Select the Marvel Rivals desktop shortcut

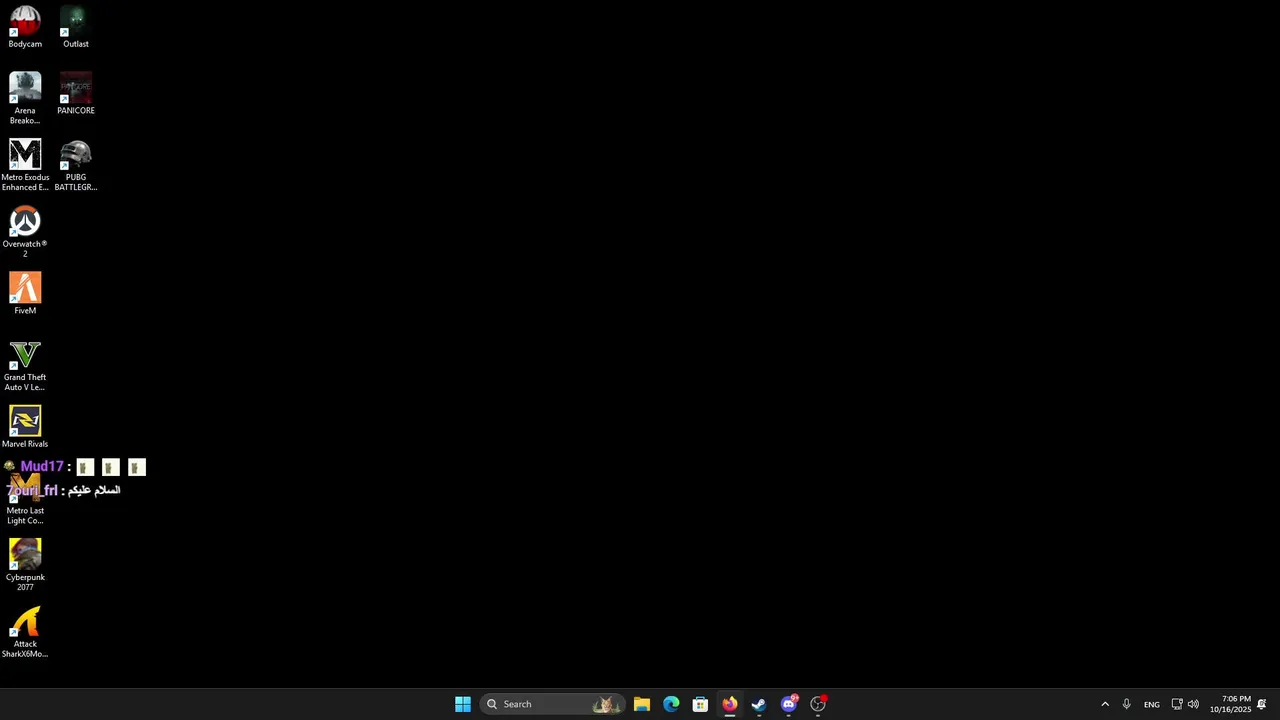pos(25,427)
